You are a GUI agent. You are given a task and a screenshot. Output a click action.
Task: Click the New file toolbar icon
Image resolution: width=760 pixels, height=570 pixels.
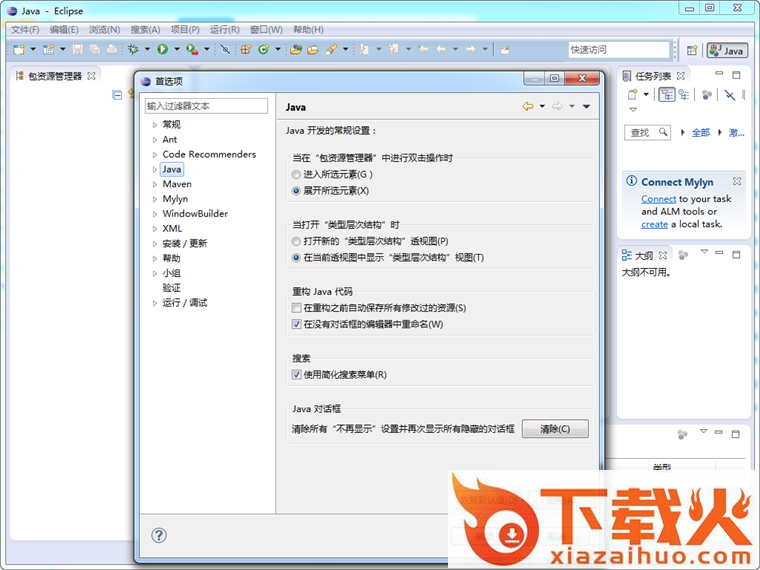19,49
